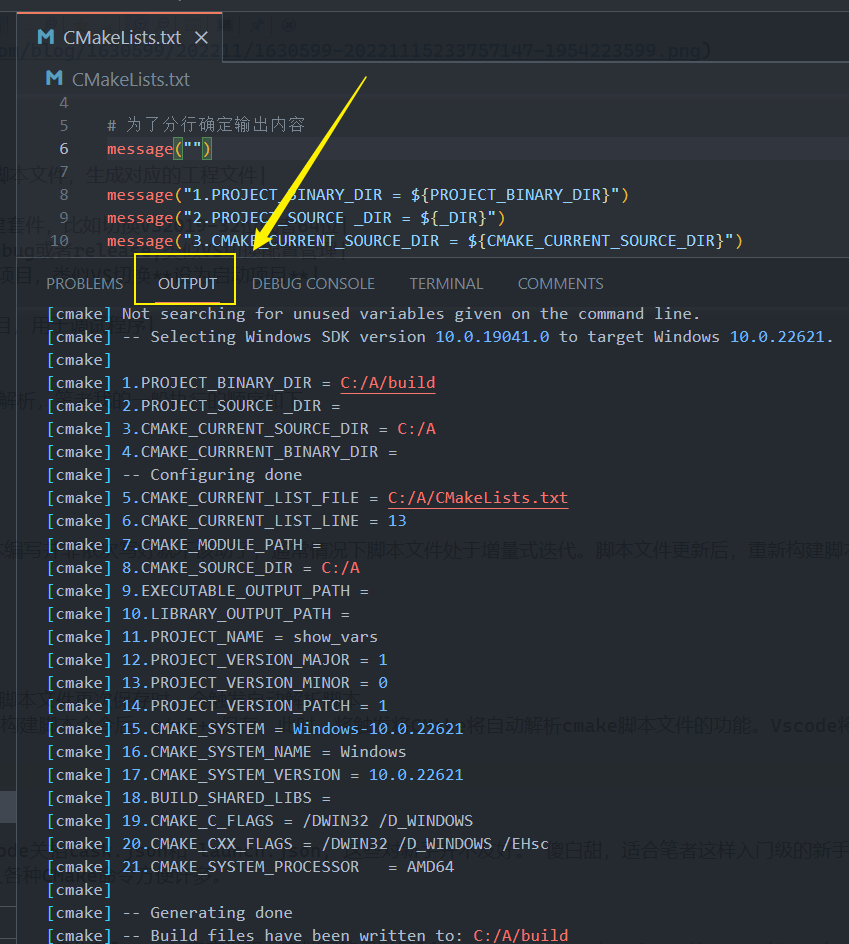Click the 10.LIBRARY_OUTPUT_PATH output line
The width and height of the screenshot is (849, 944).
coord(199,614)
